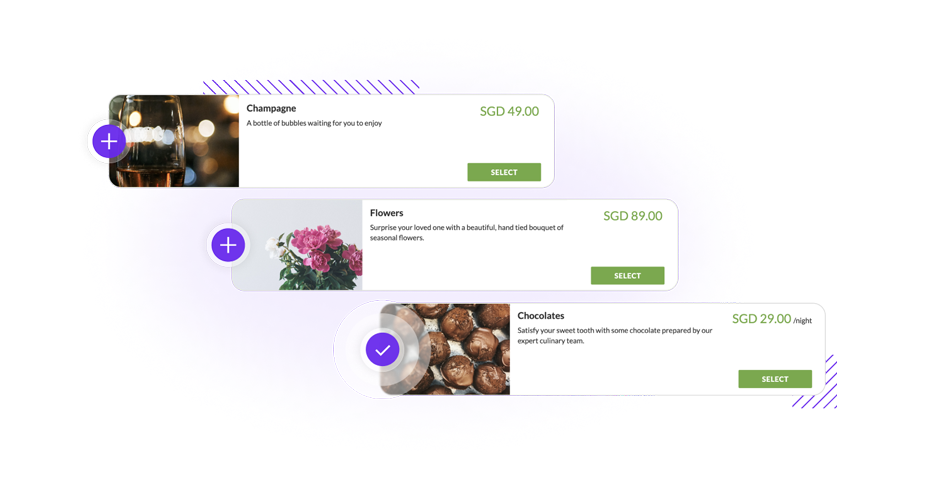Viewport: 928px width, 490px height.
Task: Click the Chocolates title
Action: (541, 316)
